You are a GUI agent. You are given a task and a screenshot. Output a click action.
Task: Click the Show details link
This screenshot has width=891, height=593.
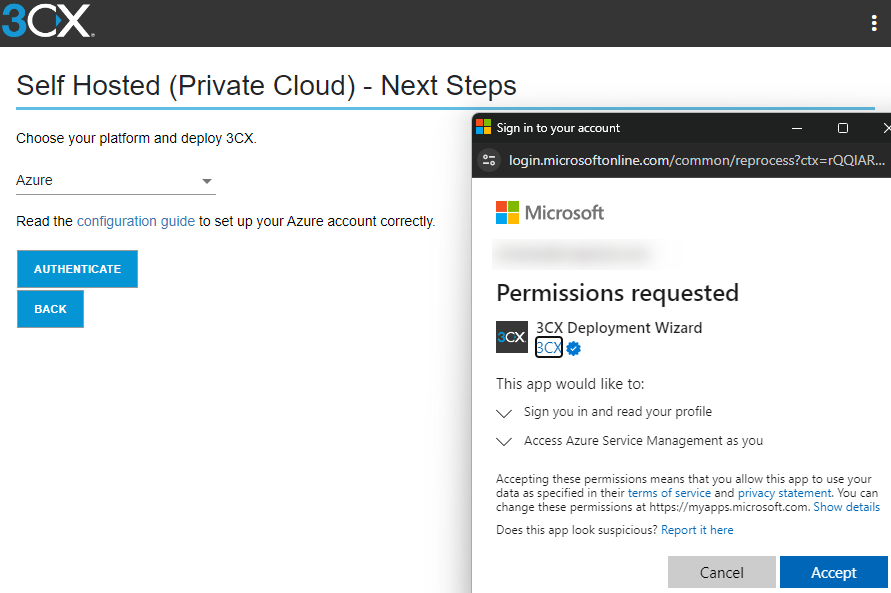click(846, 507)
